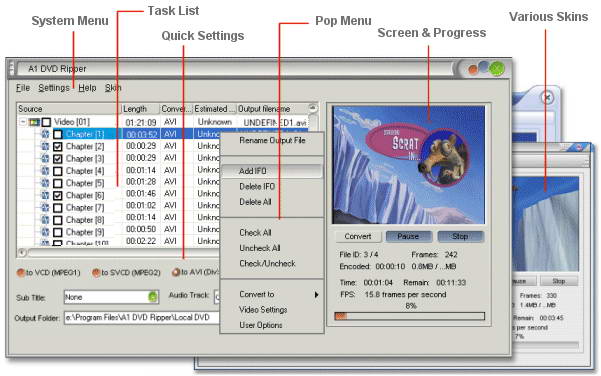Open User Options from popup menu

[272, 325]
